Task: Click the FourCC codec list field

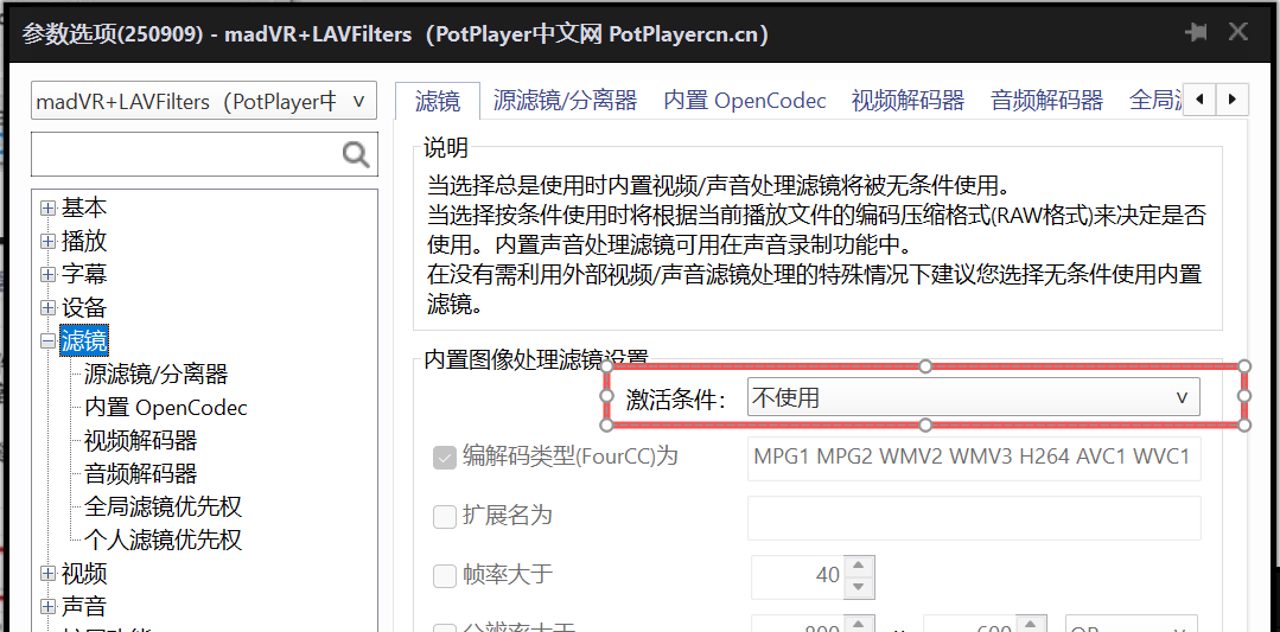Action: [x=974, y=457]
